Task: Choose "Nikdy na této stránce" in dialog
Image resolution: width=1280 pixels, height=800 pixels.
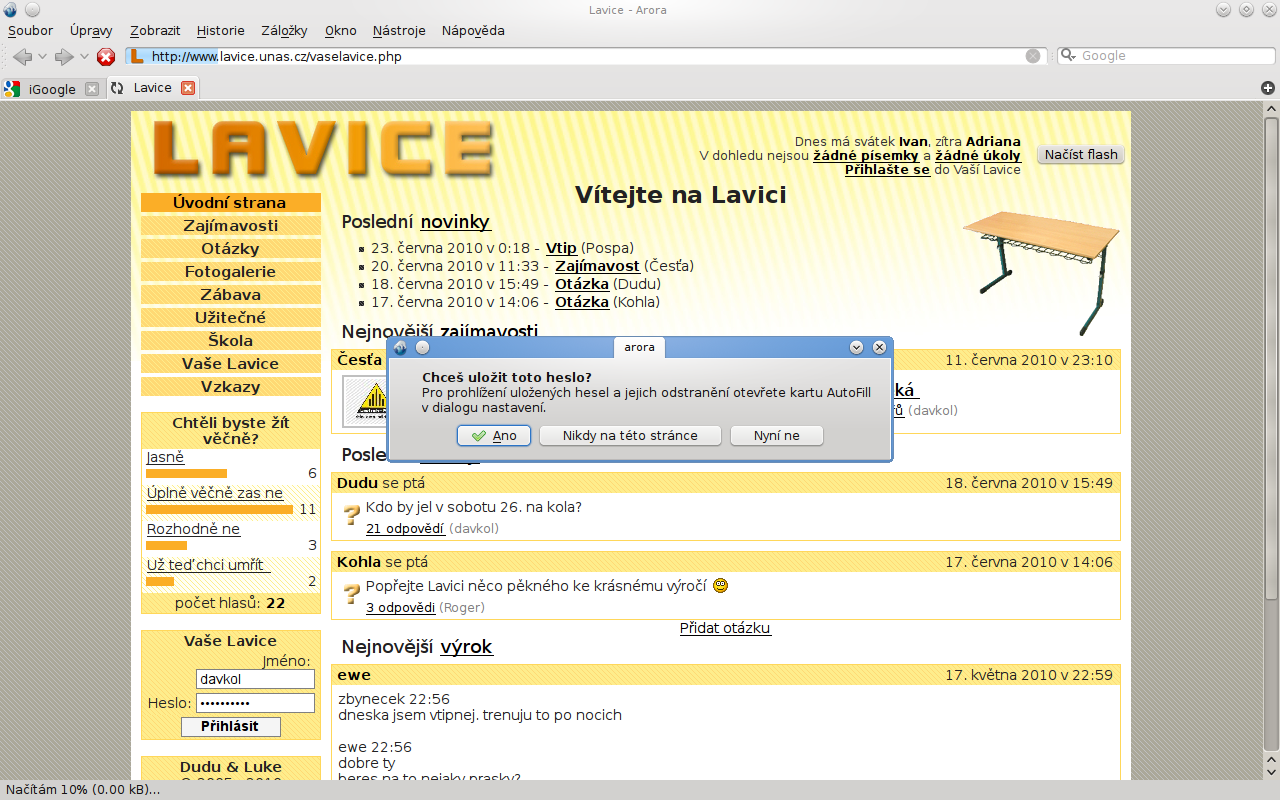Action: [x=629, y=436]
